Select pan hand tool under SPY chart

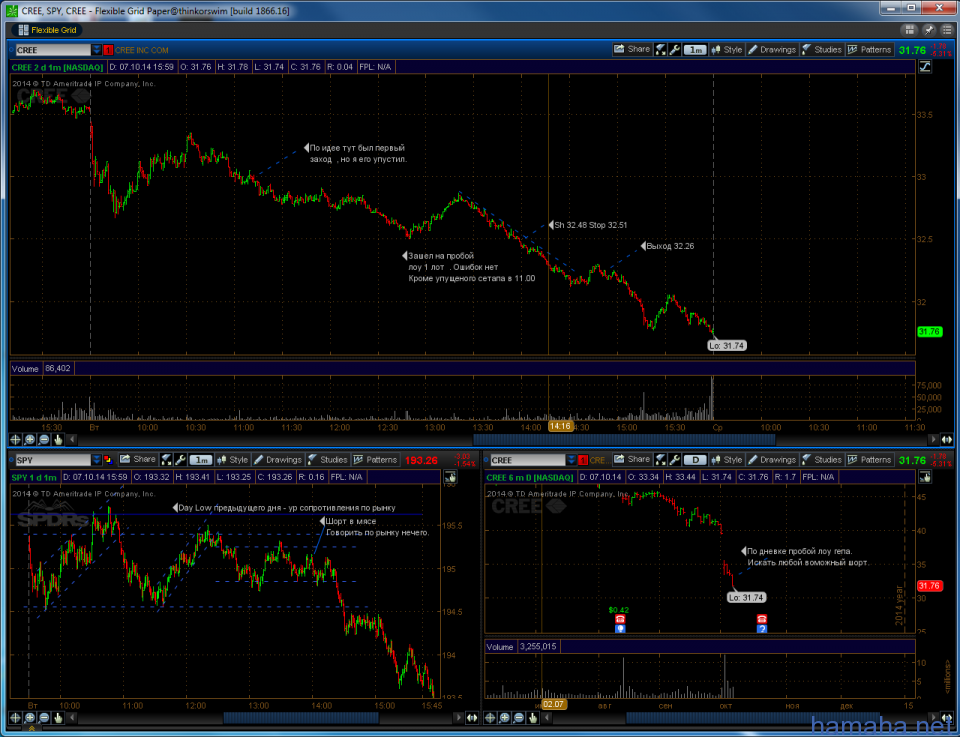pos(58,717)
